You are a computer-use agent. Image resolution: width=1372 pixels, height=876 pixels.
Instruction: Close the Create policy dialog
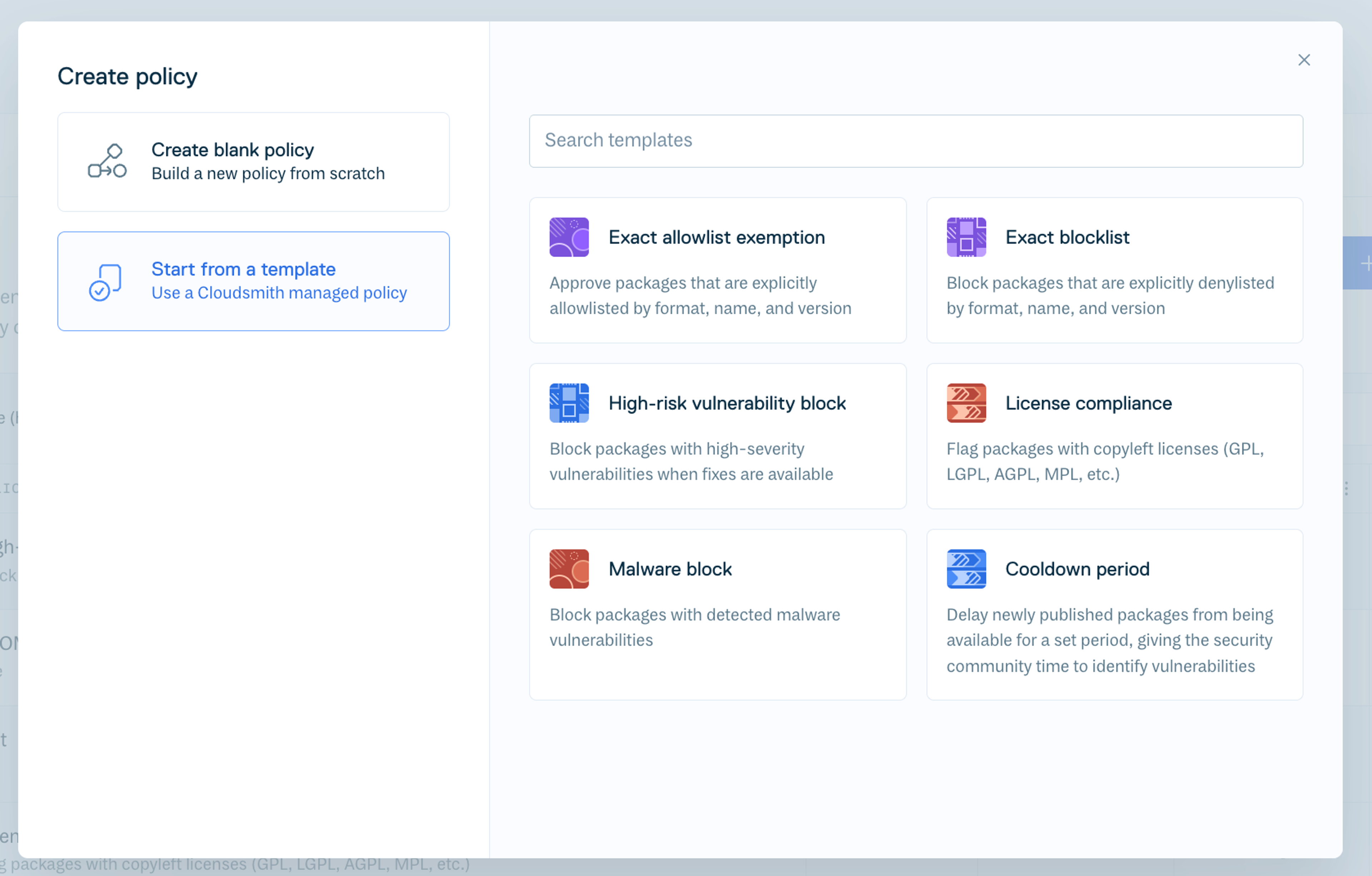1304,60
